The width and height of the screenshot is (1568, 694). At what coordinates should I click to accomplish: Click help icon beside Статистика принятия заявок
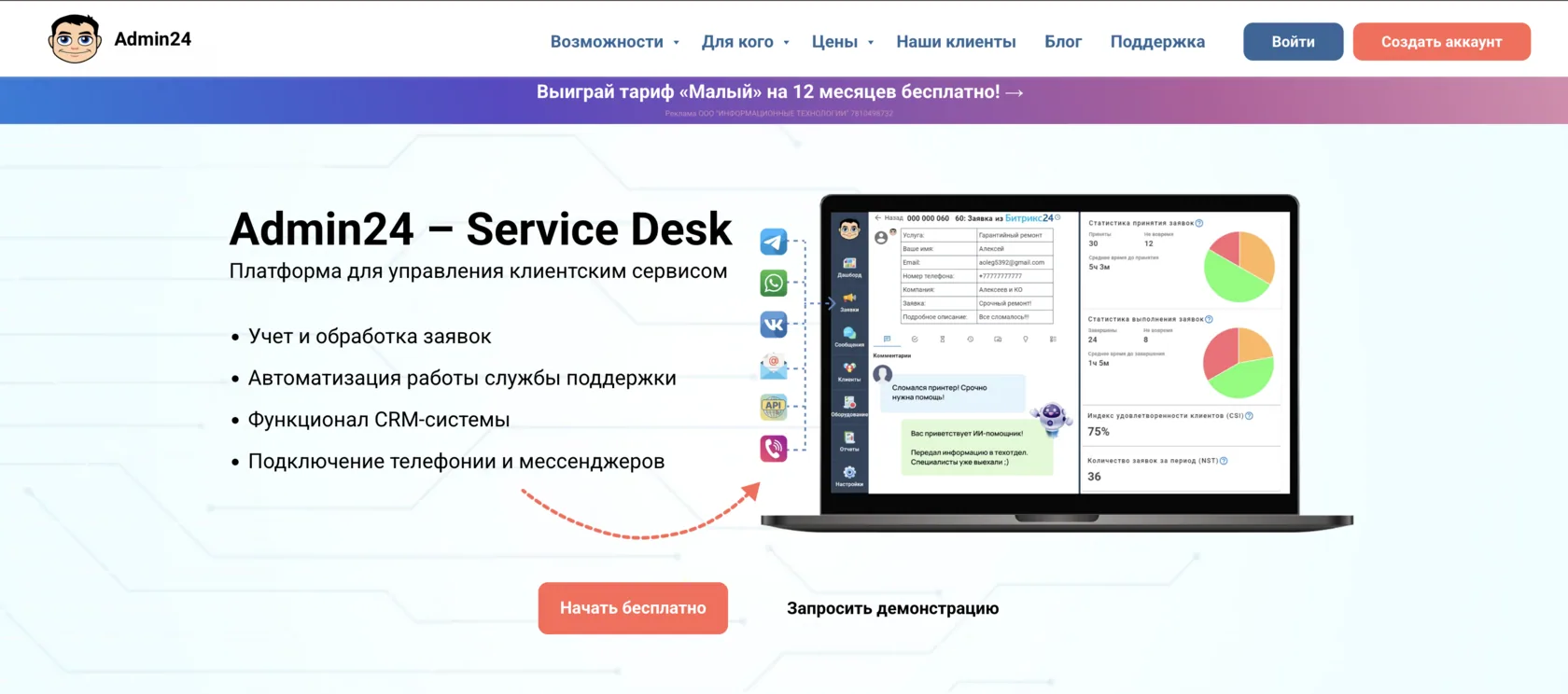[1199, 223]
